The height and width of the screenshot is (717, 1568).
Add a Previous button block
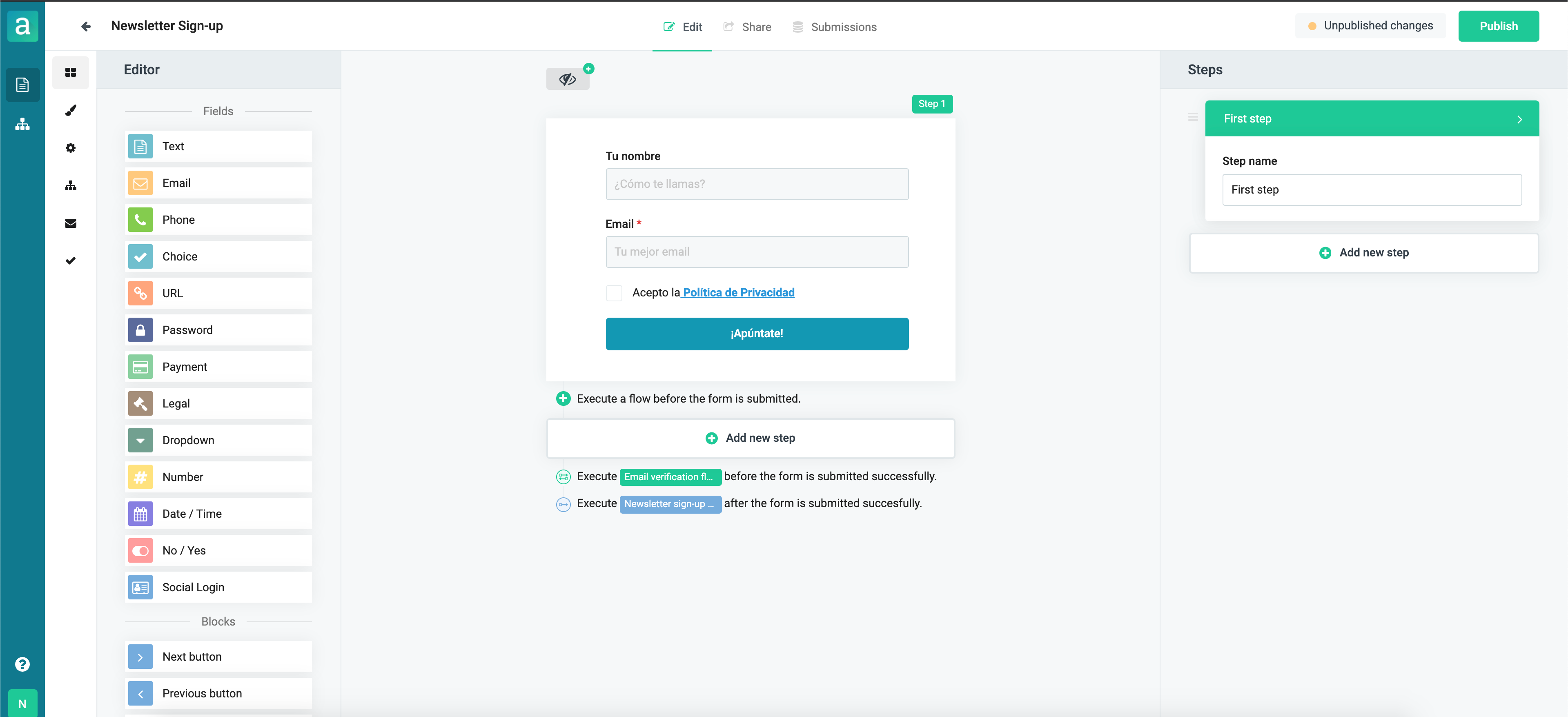pyautogui.click(x=218, y=693)
